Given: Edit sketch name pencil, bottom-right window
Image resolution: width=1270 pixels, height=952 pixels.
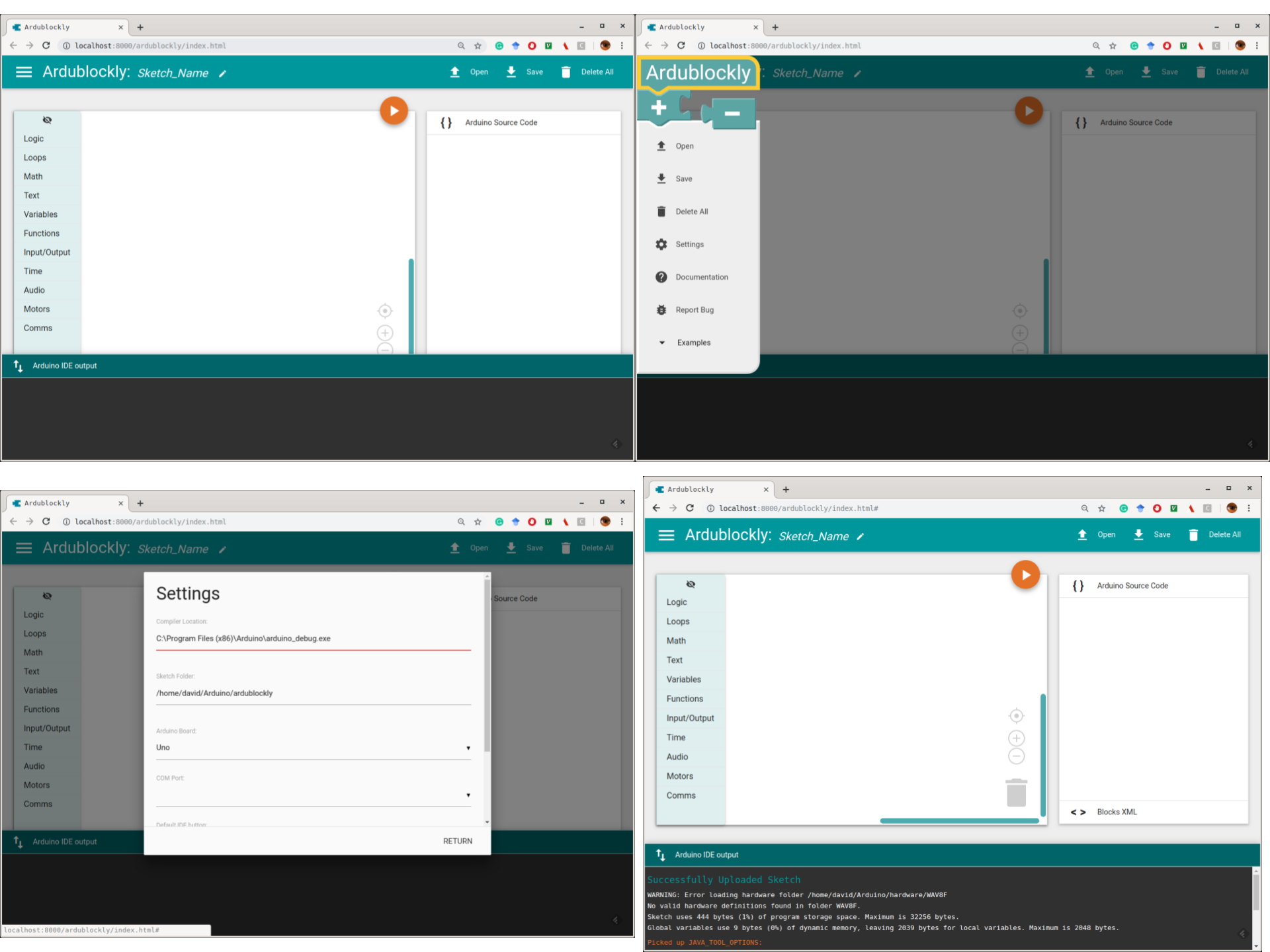Looking at the screenshot, I should pyautogui.click(x=860, y=537).
